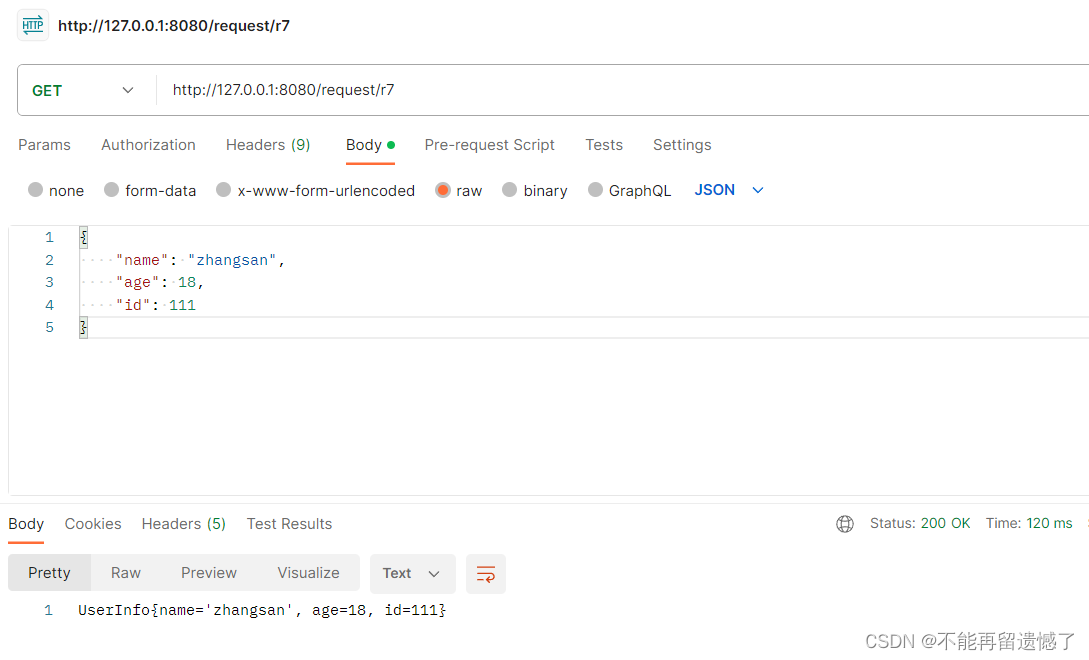This screenshot has width=1089, height=660.
Task: Click the opening brace on line 1
Action: click(x=83, y=238)
